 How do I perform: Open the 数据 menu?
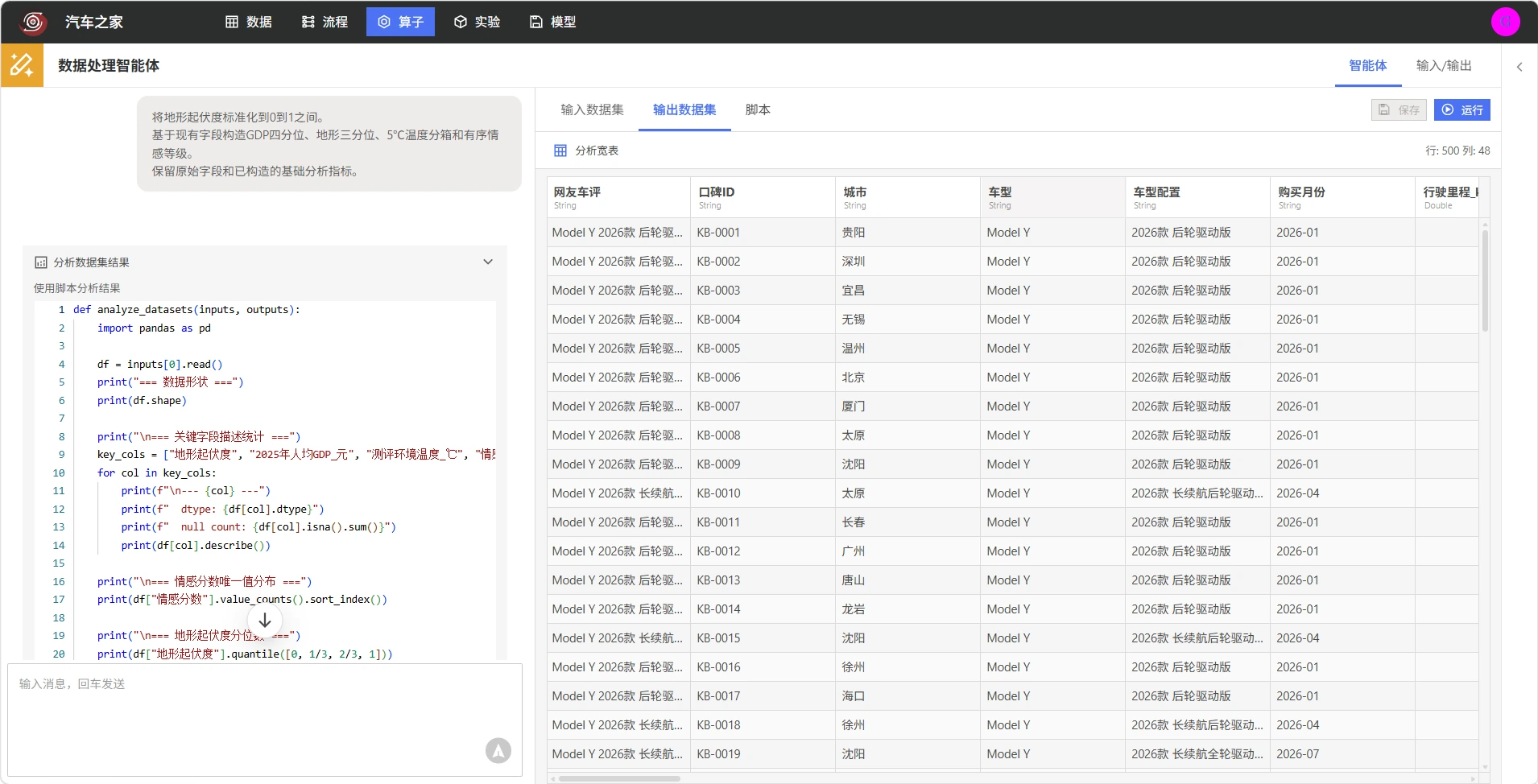pyautogui.click(x=248, y=22)
